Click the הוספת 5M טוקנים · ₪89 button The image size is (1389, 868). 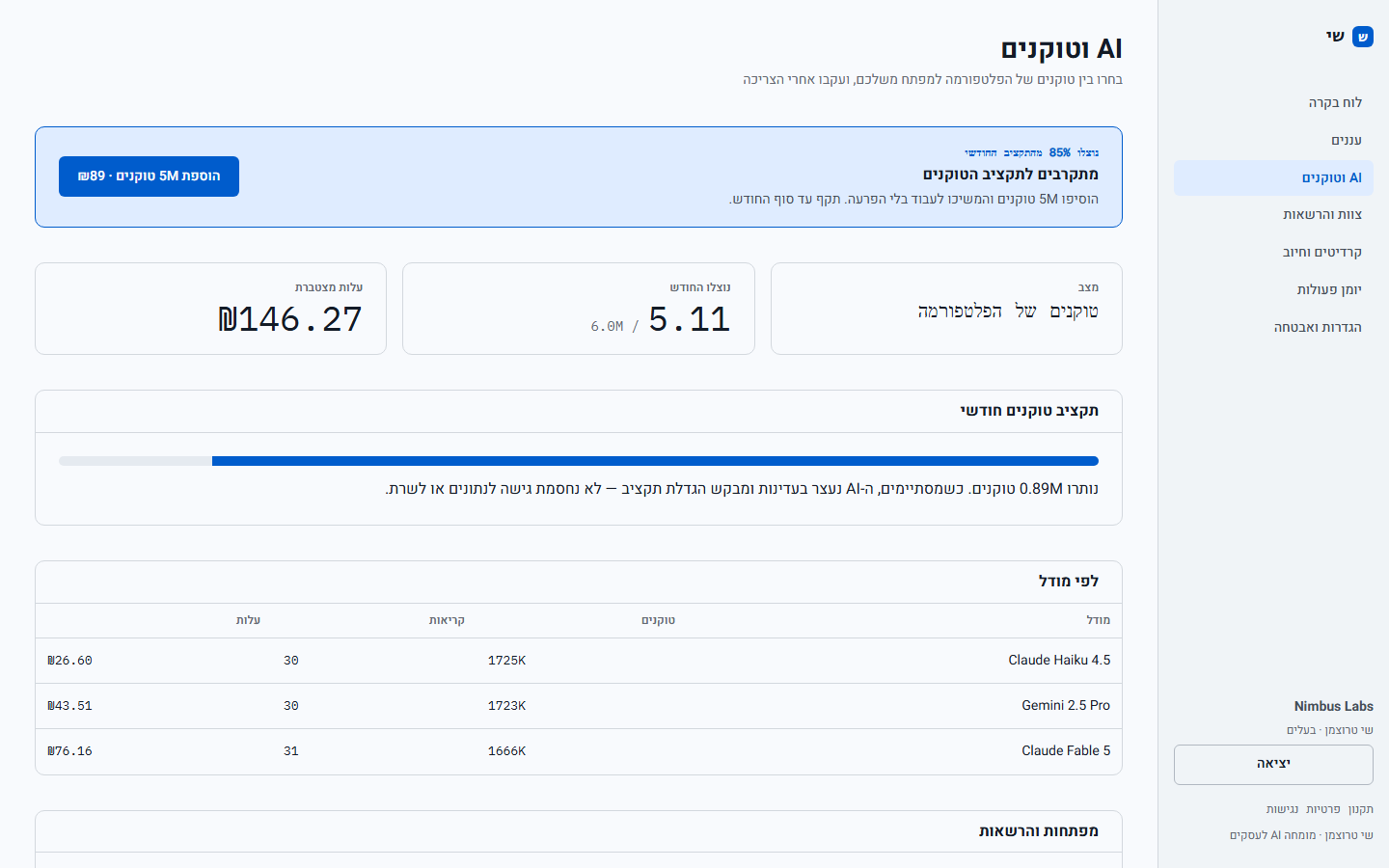click(x=149, y=176)
